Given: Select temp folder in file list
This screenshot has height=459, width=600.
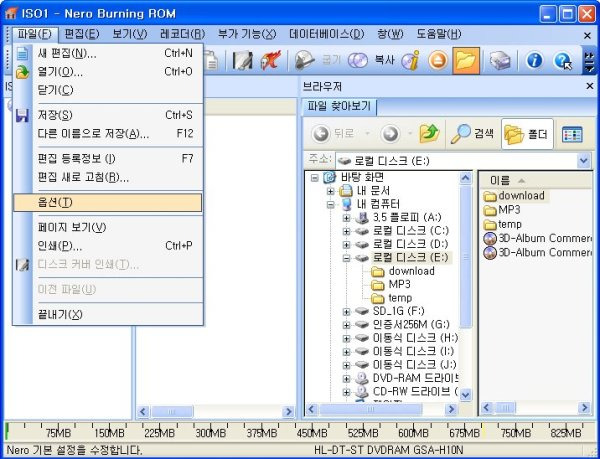Looking at the screenshot, I should (x=502, y=224).
